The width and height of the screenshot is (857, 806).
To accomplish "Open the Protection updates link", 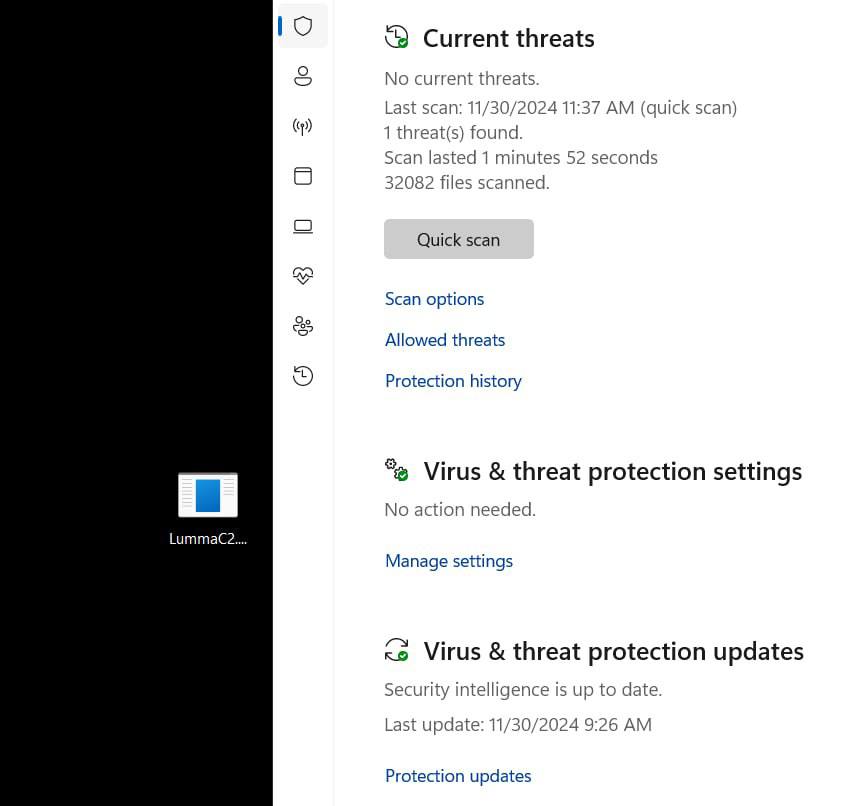I will point(458,776).
